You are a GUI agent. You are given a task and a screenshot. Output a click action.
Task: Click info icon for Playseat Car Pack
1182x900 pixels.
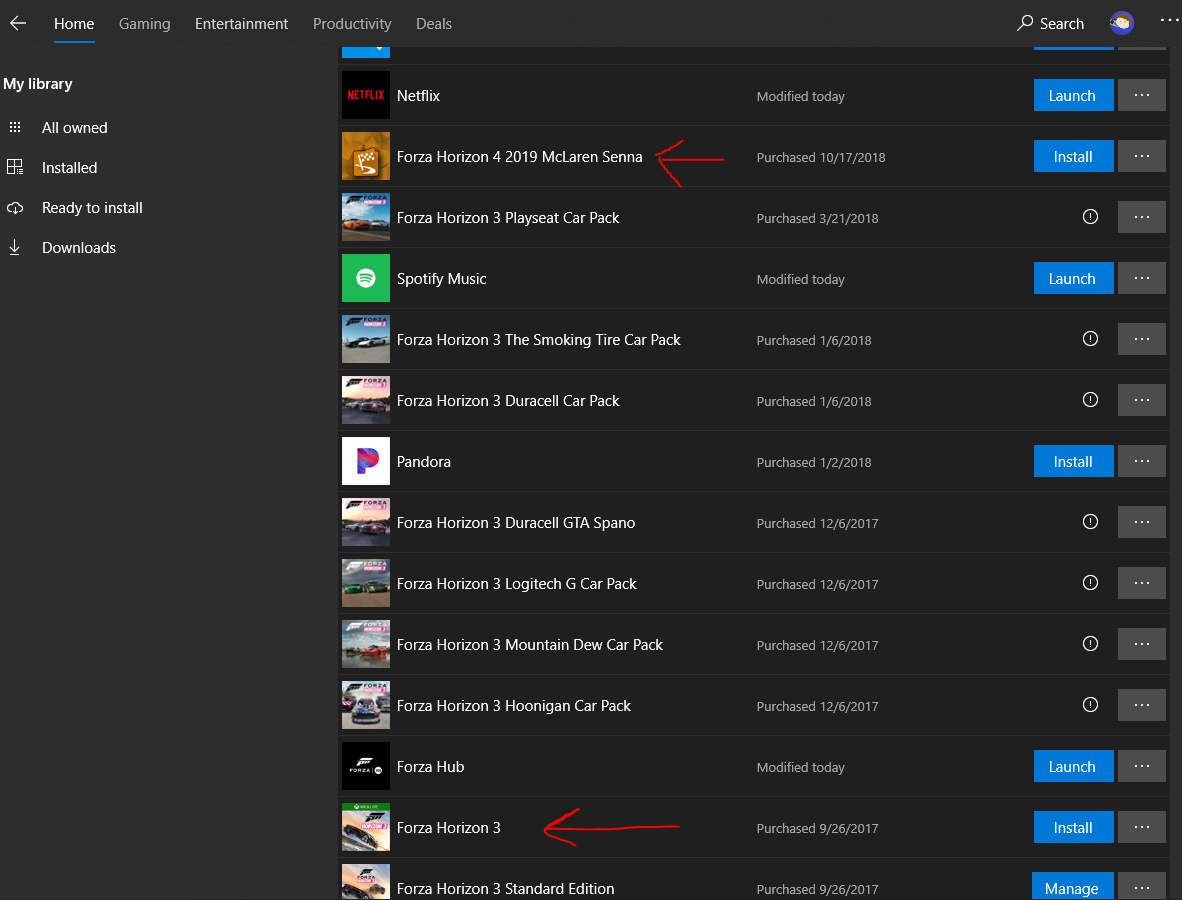click(x=1090, y=217)
